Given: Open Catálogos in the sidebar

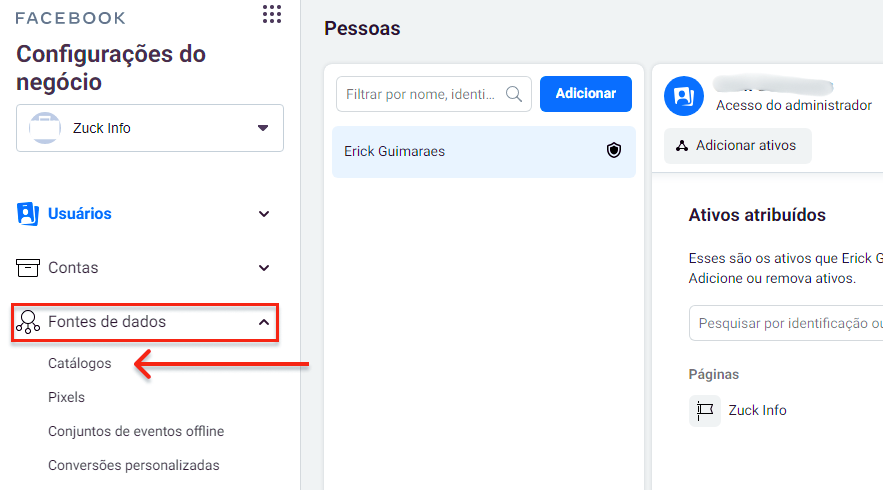Looking at the screenshot, I should (x=80, y=363).
